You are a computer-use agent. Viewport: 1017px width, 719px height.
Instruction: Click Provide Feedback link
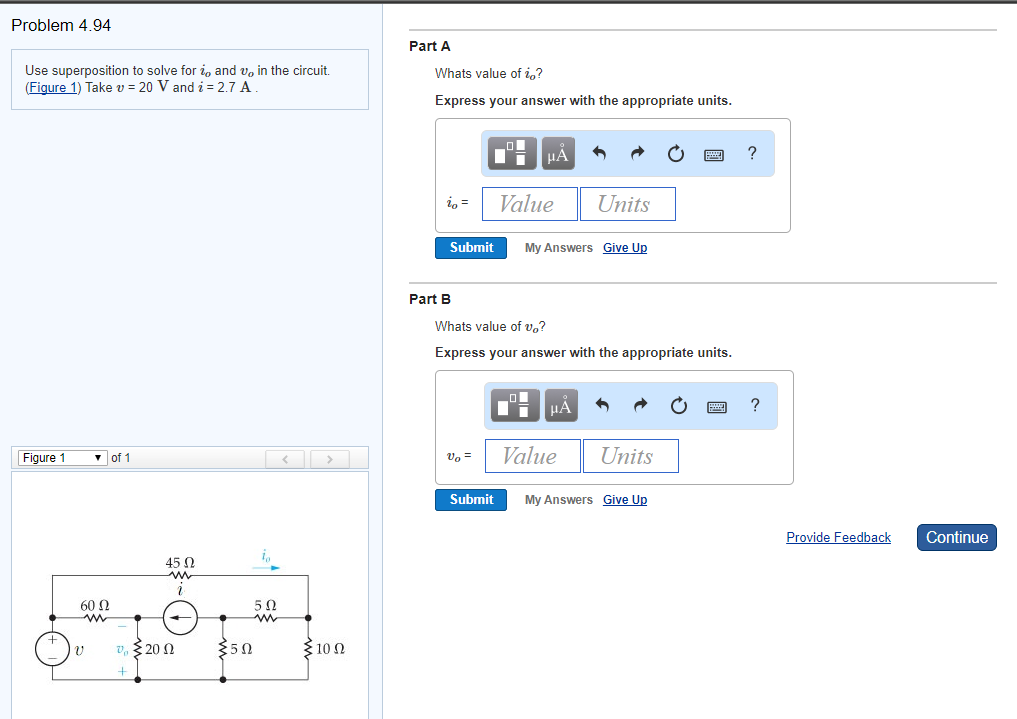coord(838,537)
